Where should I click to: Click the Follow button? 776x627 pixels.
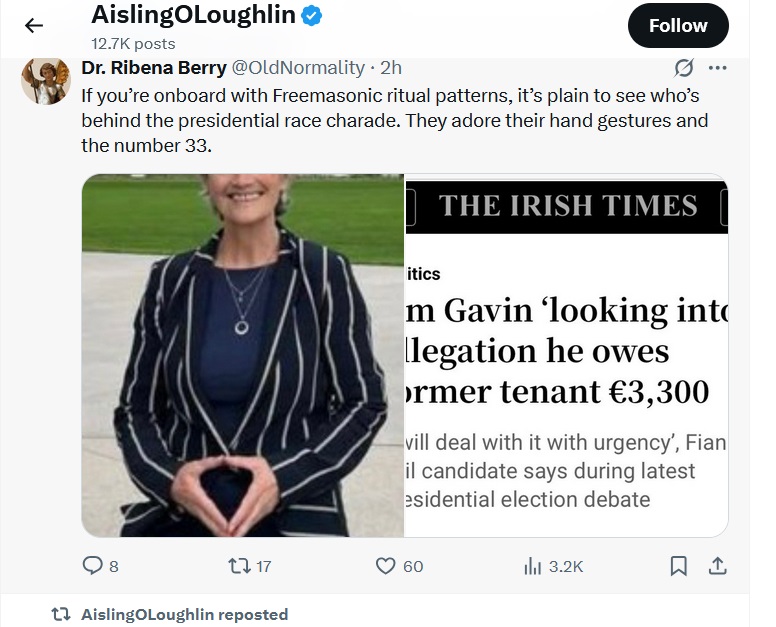(677, 26)
